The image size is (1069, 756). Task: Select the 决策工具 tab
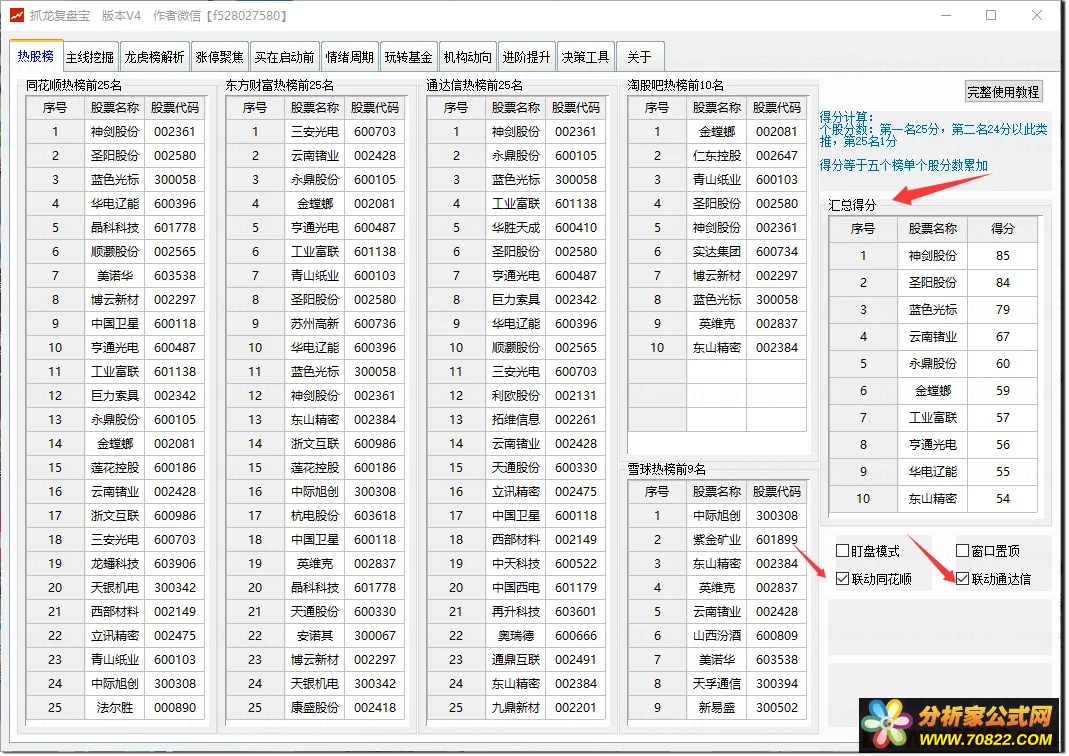[585, 57]
